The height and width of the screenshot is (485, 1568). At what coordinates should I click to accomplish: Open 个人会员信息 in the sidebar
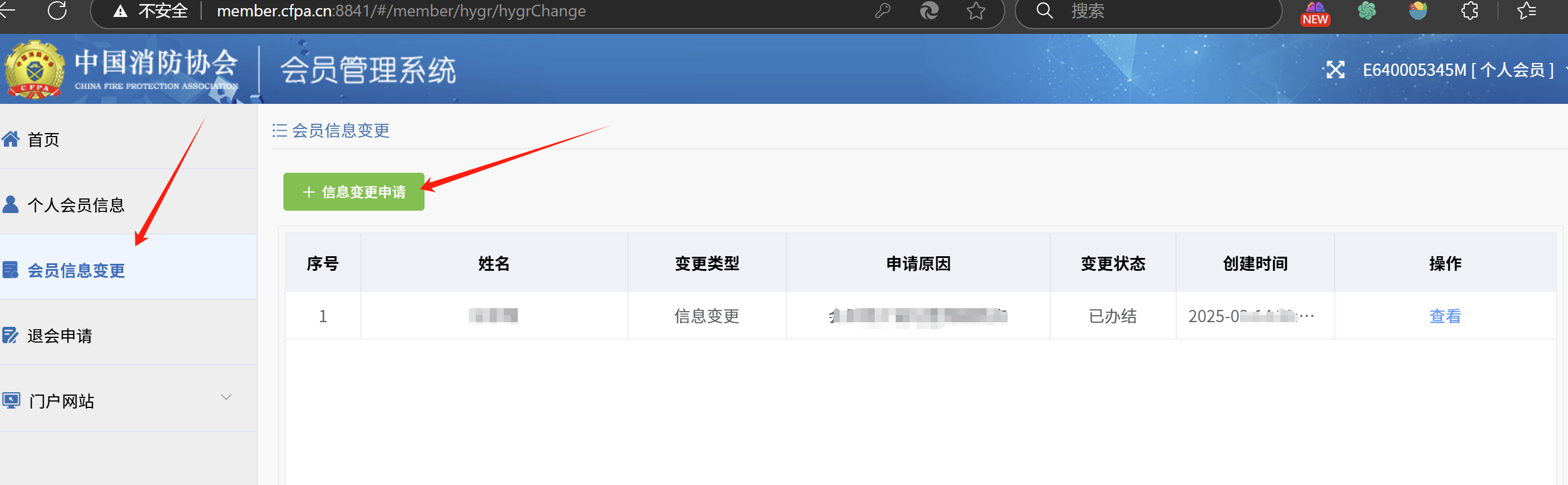tap(75, 205)
